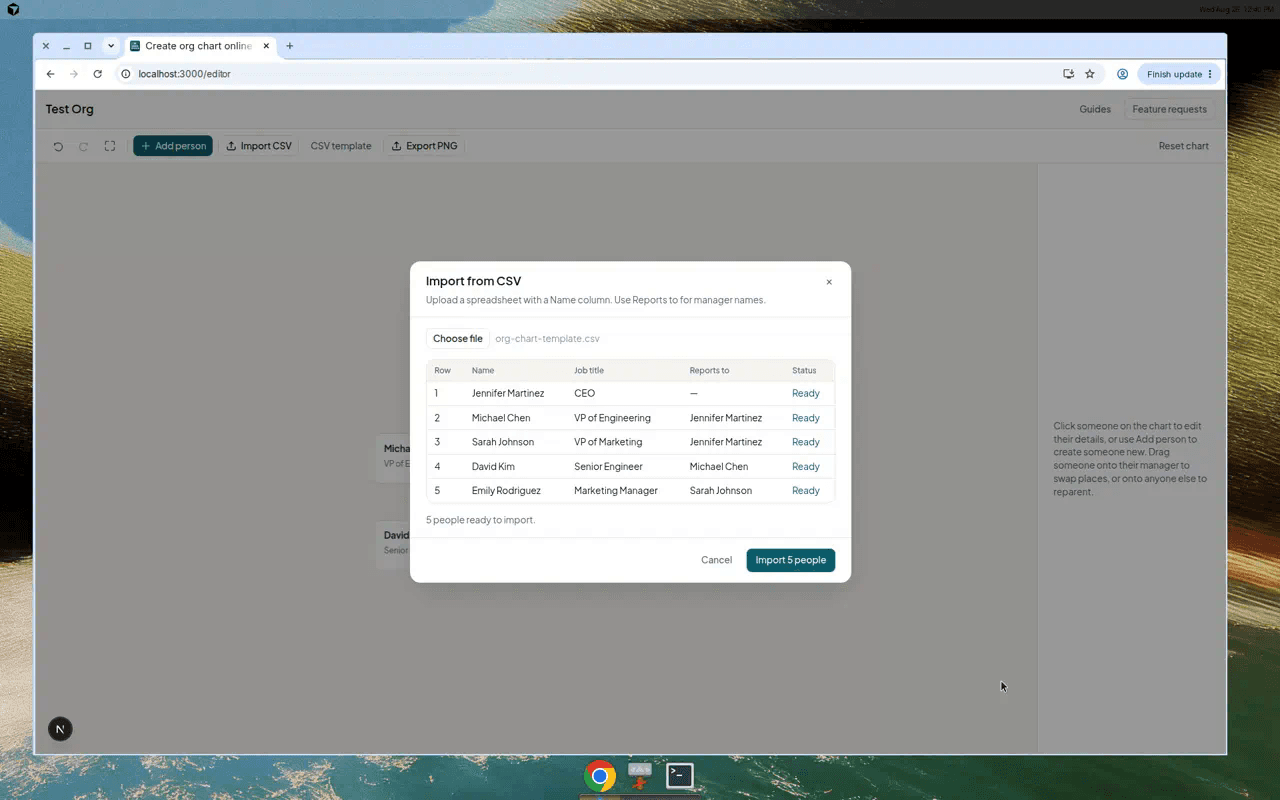Reload the page with refresh icon

(x=97, y=74)
